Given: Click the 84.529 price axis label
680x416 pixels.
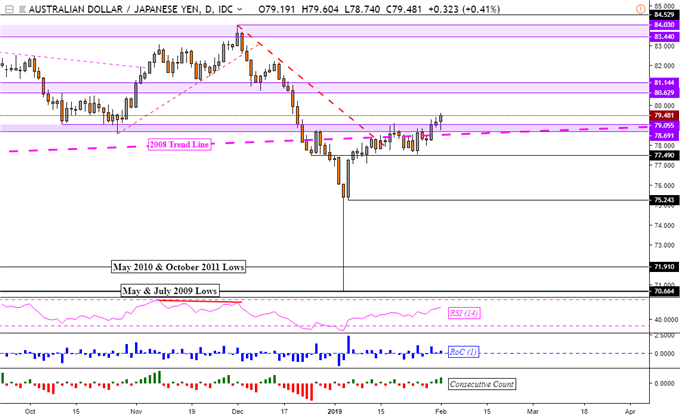Looking at the screenshot, I should 664,15.
